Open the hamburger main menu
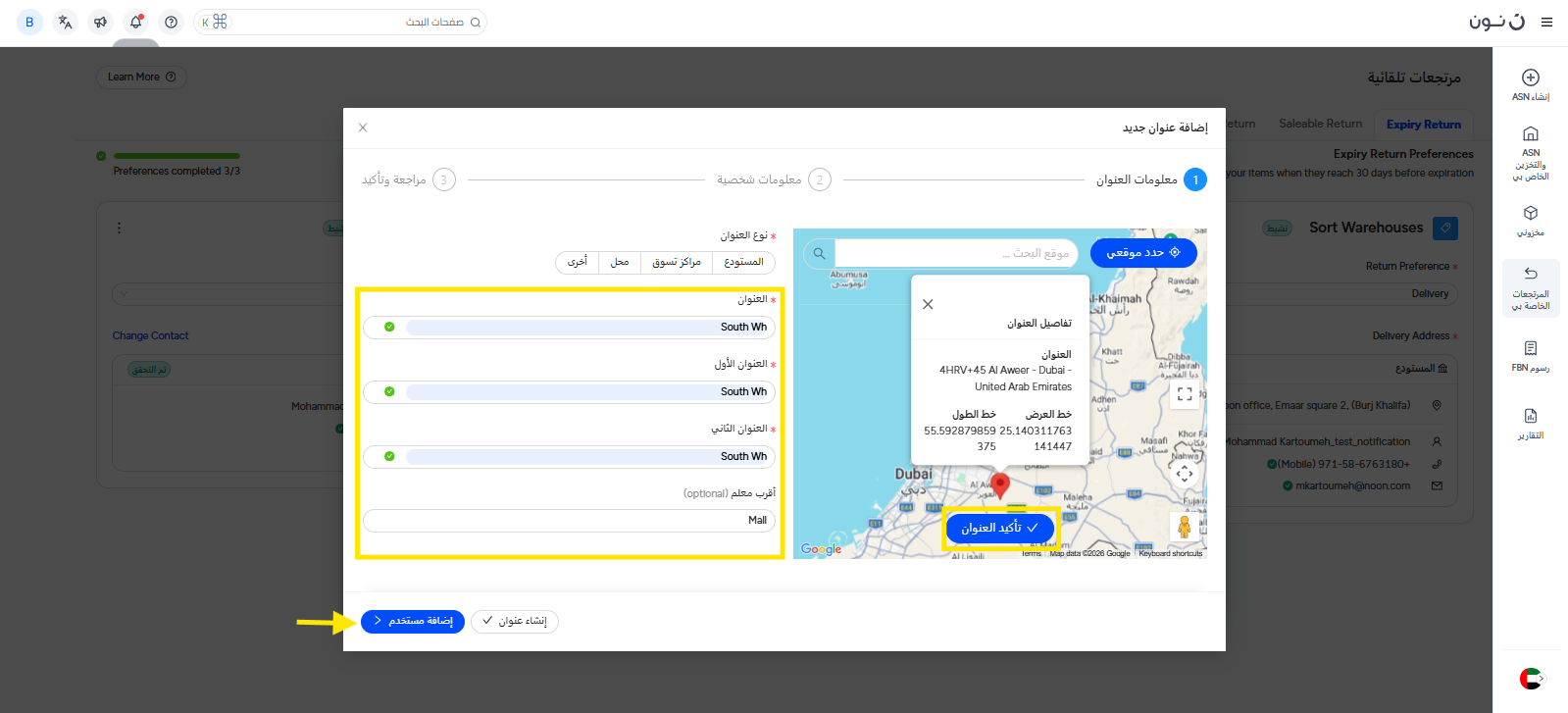This screenshot has width=1568, height=713. [x=1546, y=22]
